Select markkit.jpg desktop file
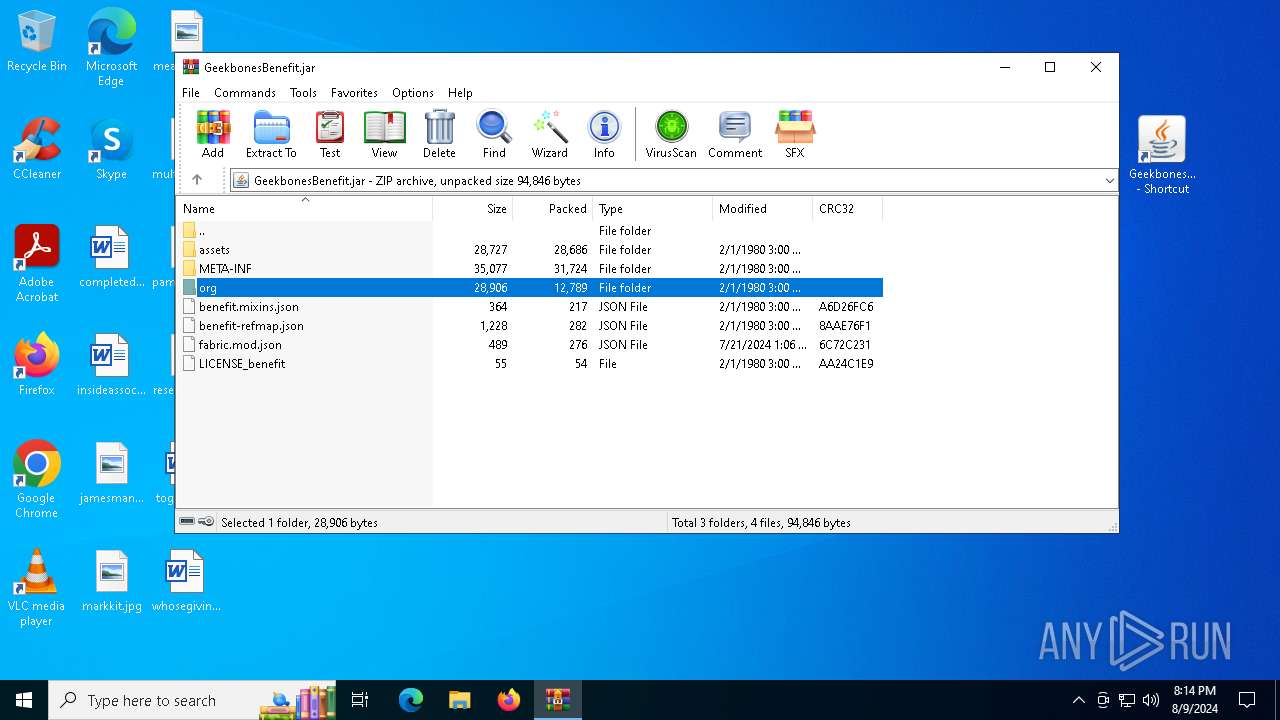Viewport: 1280px width, 720px height. (111, 581)
